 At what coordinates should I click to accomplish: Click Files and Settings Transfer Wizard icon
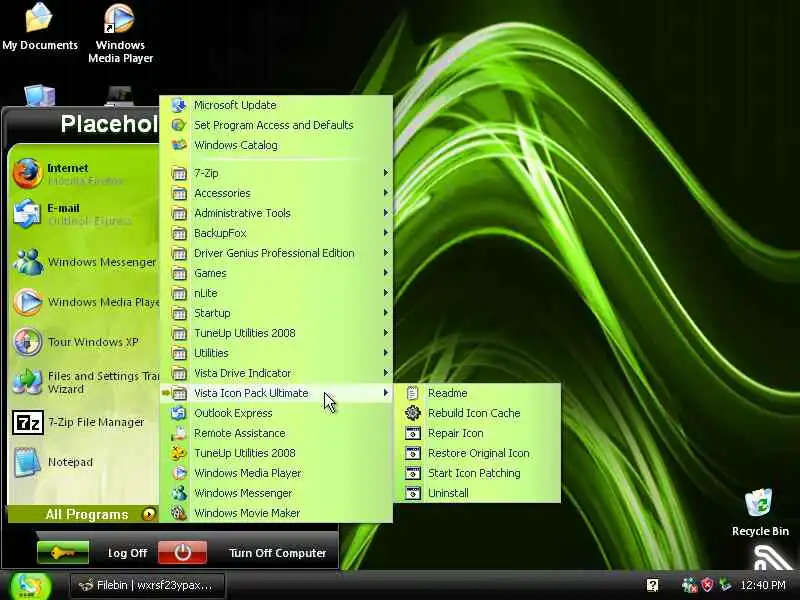click(x=28, y=382)
